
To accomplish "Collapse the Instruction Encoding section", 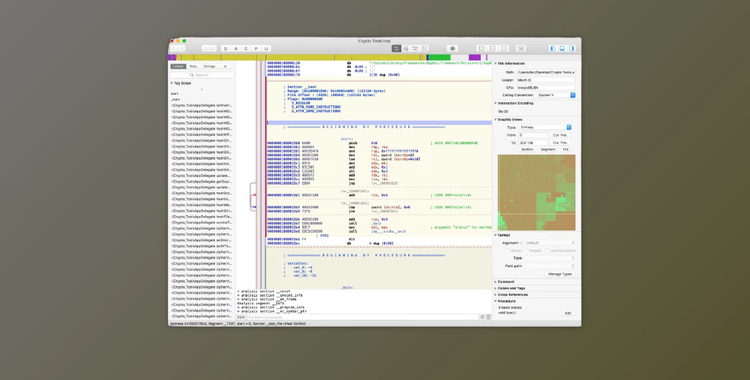I will pos(496,103).
